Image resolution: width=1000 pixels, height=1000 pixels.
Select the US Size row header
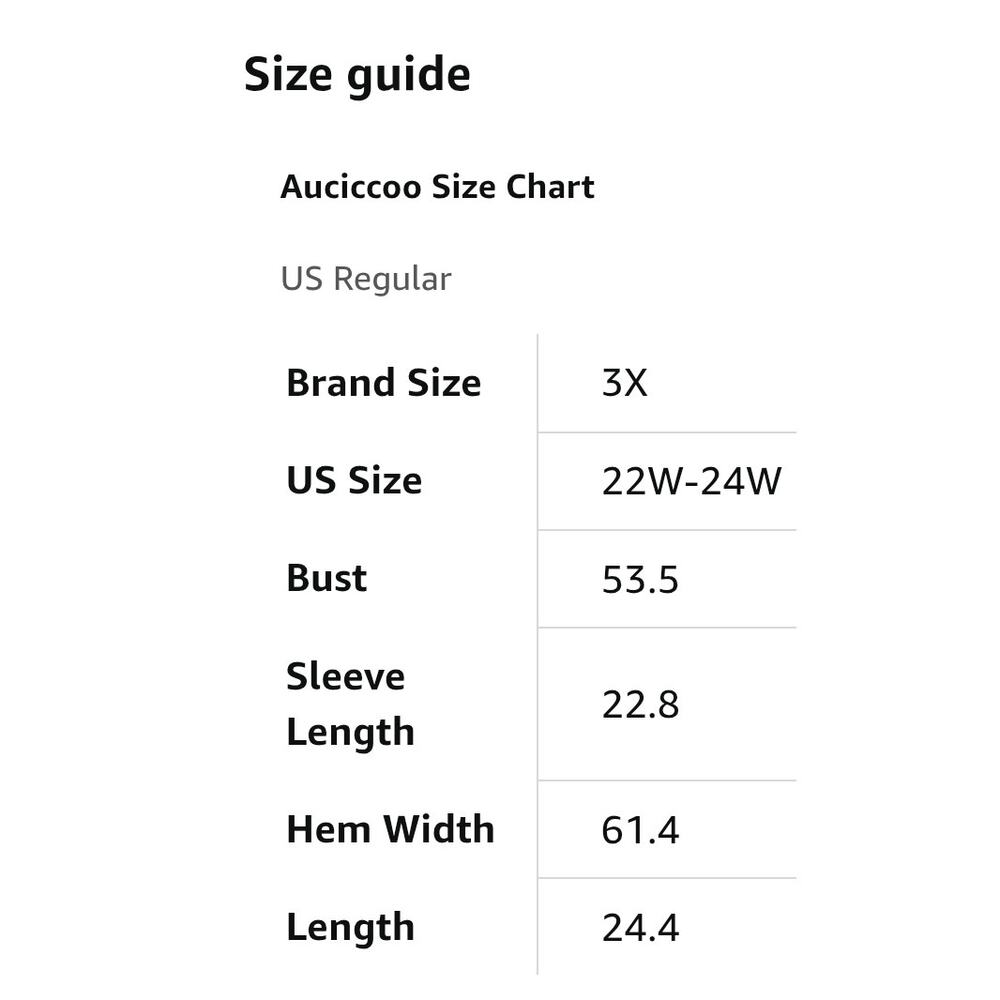[x=355, y=480]
